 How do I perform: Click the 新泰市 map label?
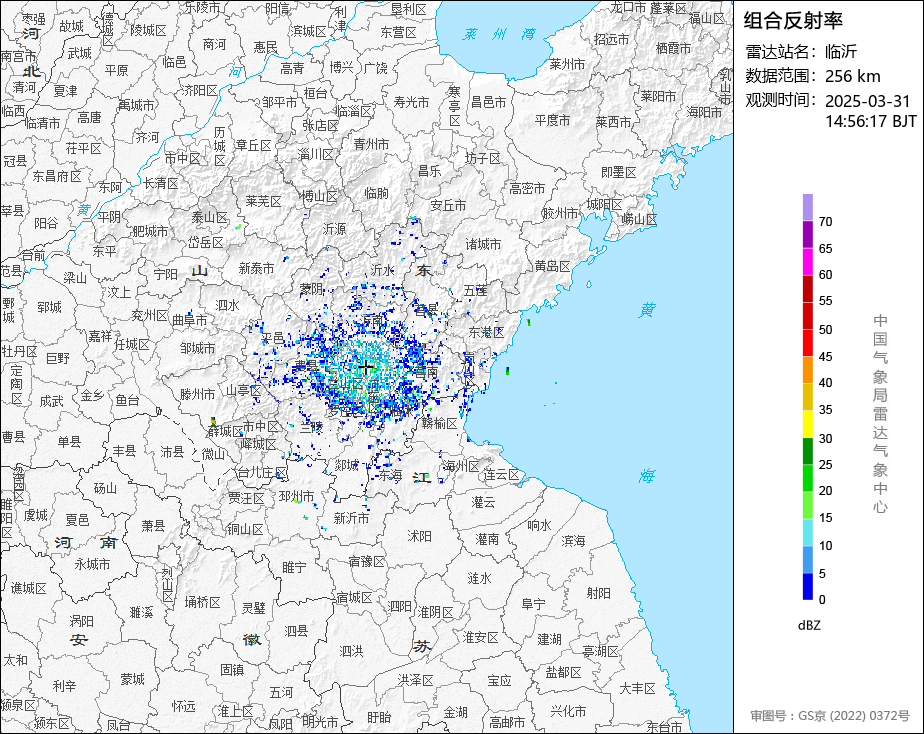pos(256,269)
